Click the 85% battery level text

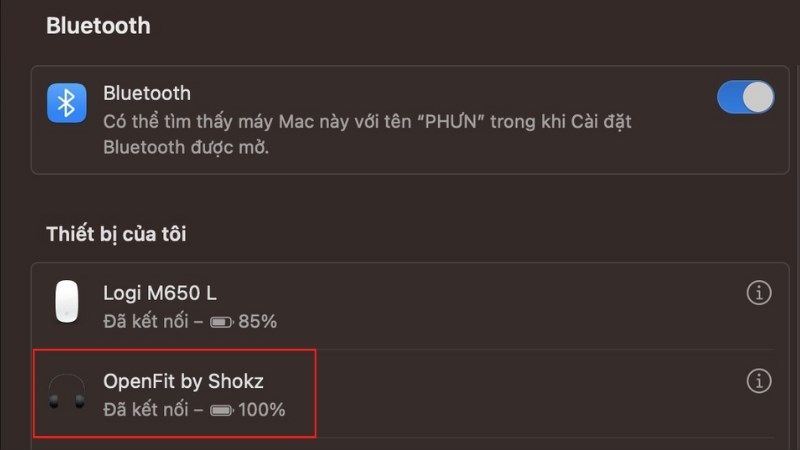click(x=258, y=322)
